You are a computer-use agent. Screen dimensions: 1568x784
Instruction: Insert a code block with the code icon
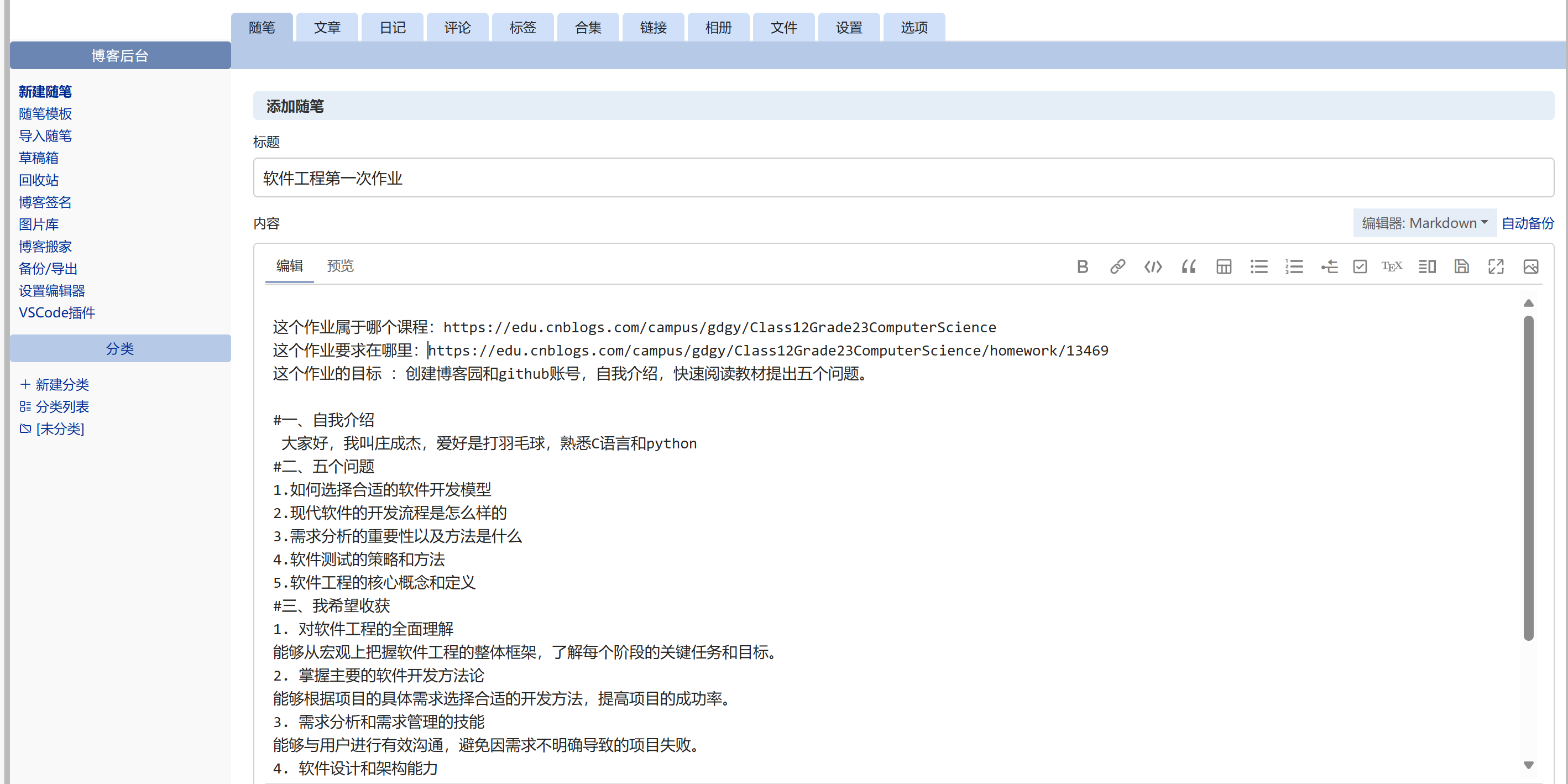coord(1153,266)
